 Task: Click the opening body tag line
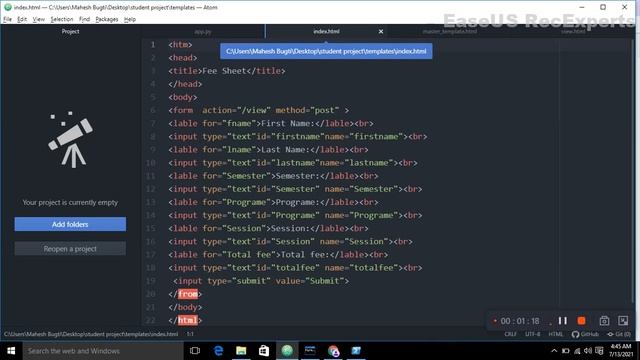182,97
